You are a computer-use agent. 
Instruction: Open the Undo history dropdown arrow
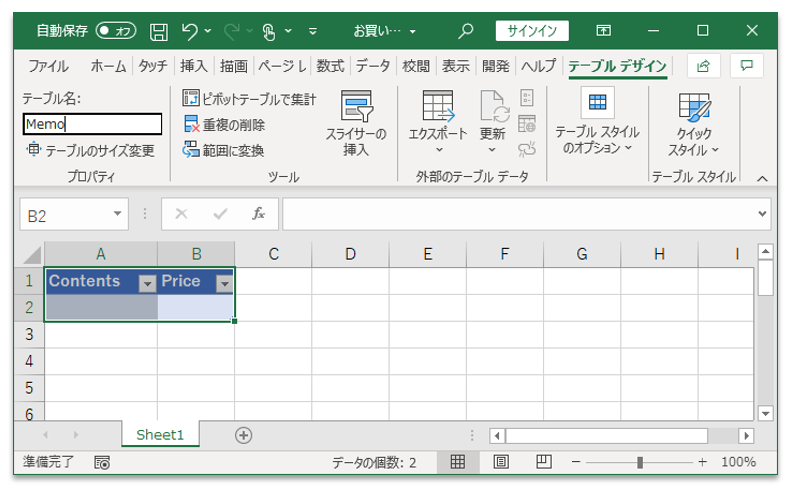tap(208, 31)
